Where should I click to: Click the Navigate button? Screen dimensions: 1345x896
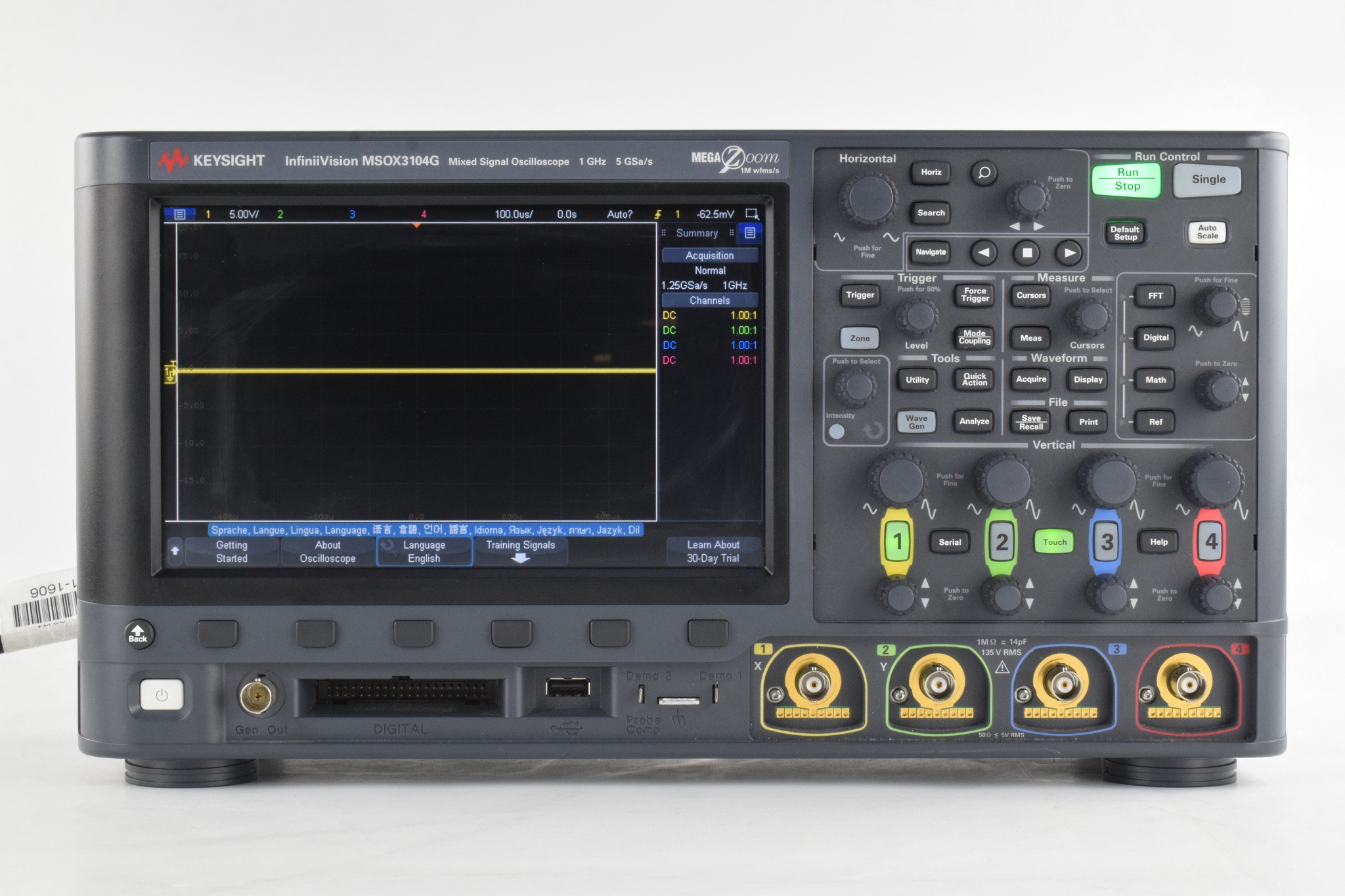pyautogui.click(x=931, y=252)
